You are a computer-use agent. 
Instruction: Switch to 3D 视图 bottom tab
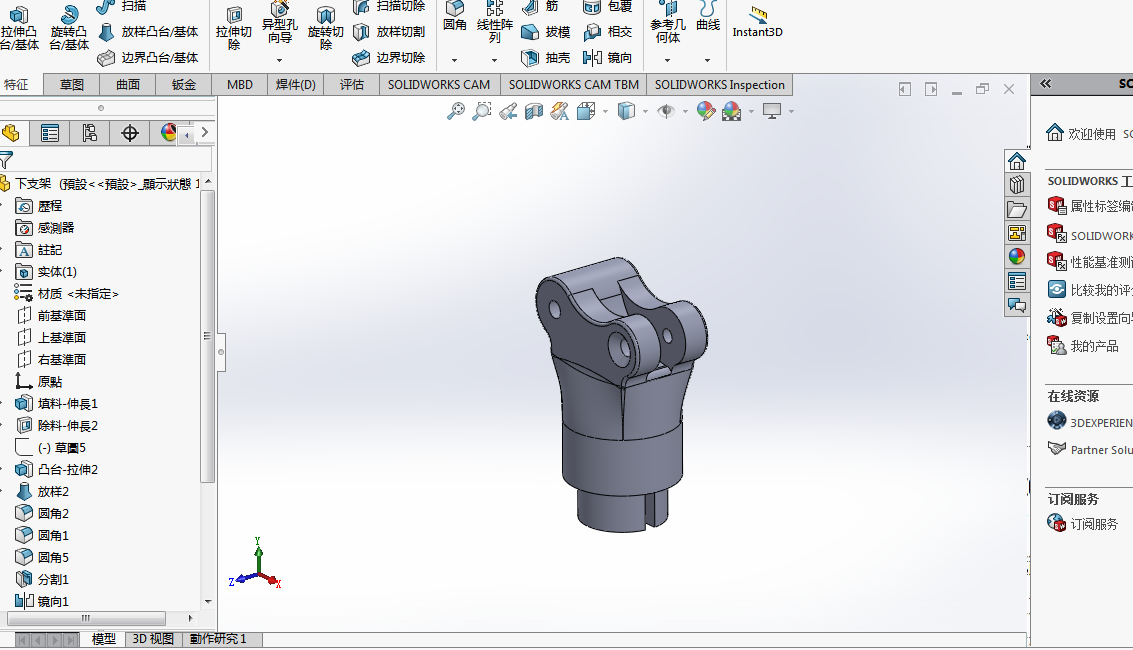tap(152, 639)
